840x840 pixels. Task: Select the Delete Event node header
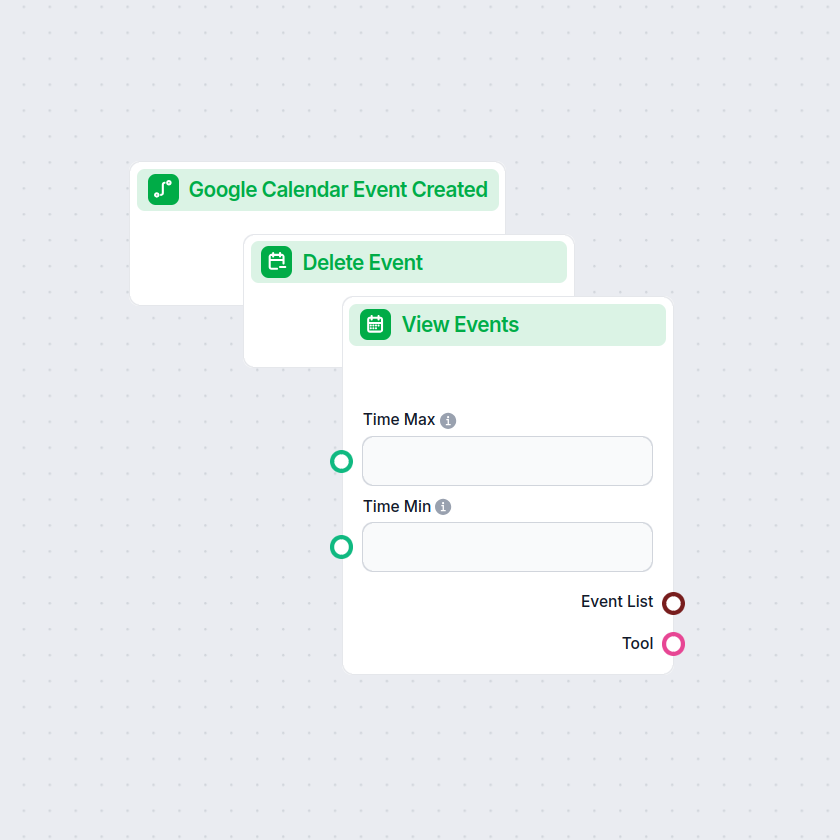[x=409, y=262]
